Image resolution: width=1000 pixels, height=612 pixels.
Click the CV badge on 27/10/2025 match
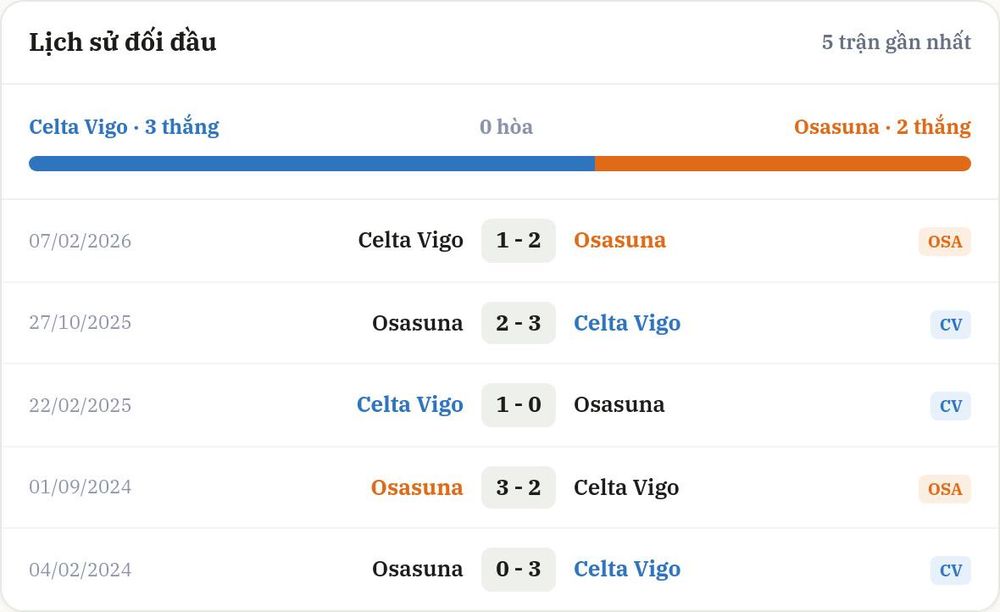pyautogui.click(x=950, y=324)
